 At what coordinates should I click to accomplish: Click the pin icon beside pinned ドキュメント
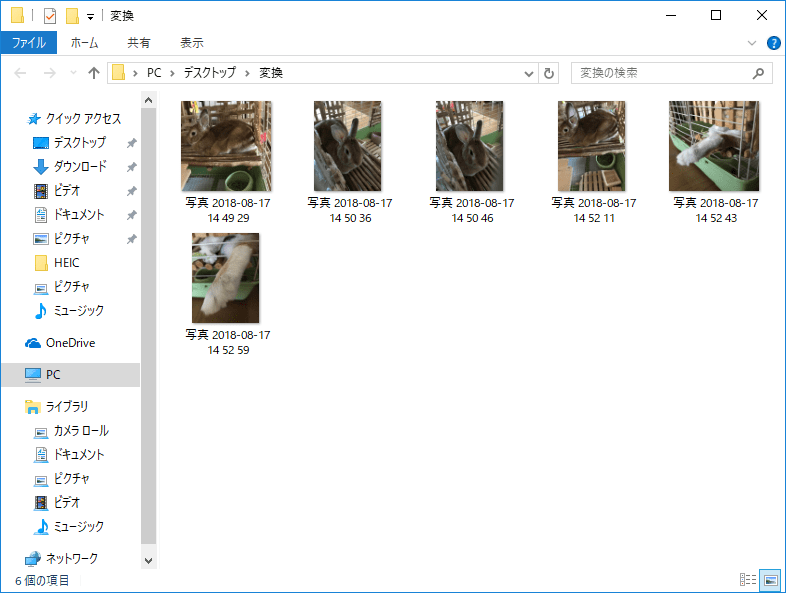131,215
